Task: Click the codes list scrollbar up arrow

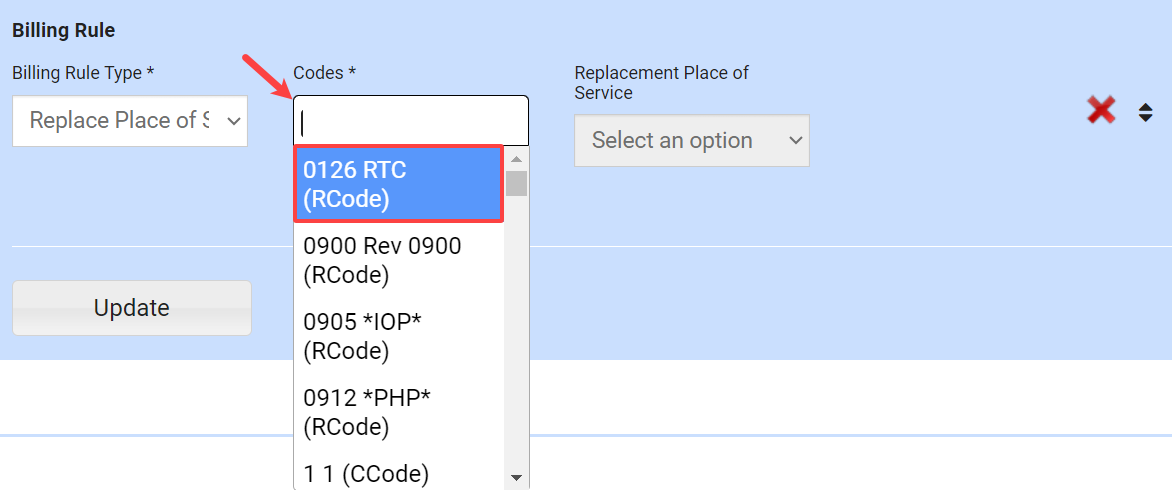Action: coord(516,158)
